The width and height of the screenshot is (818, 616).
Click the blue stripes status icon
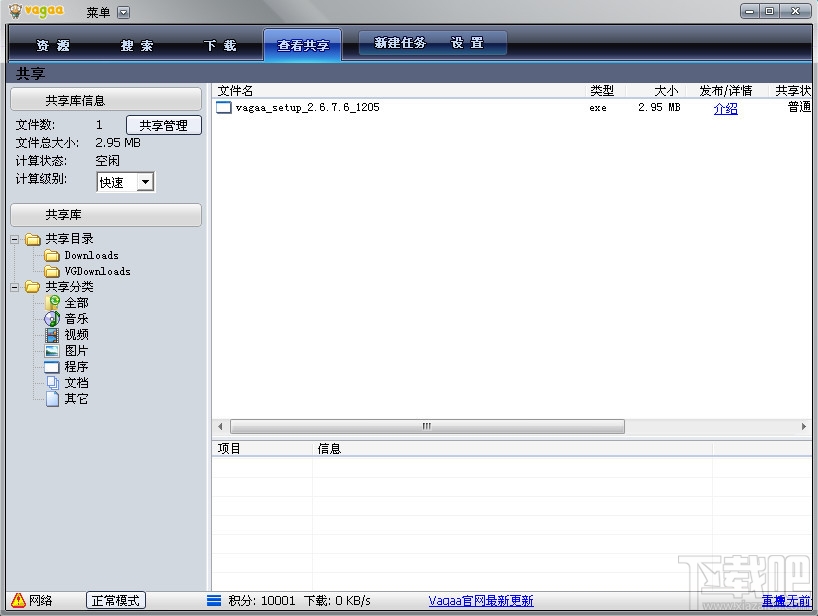click(214, 600)
